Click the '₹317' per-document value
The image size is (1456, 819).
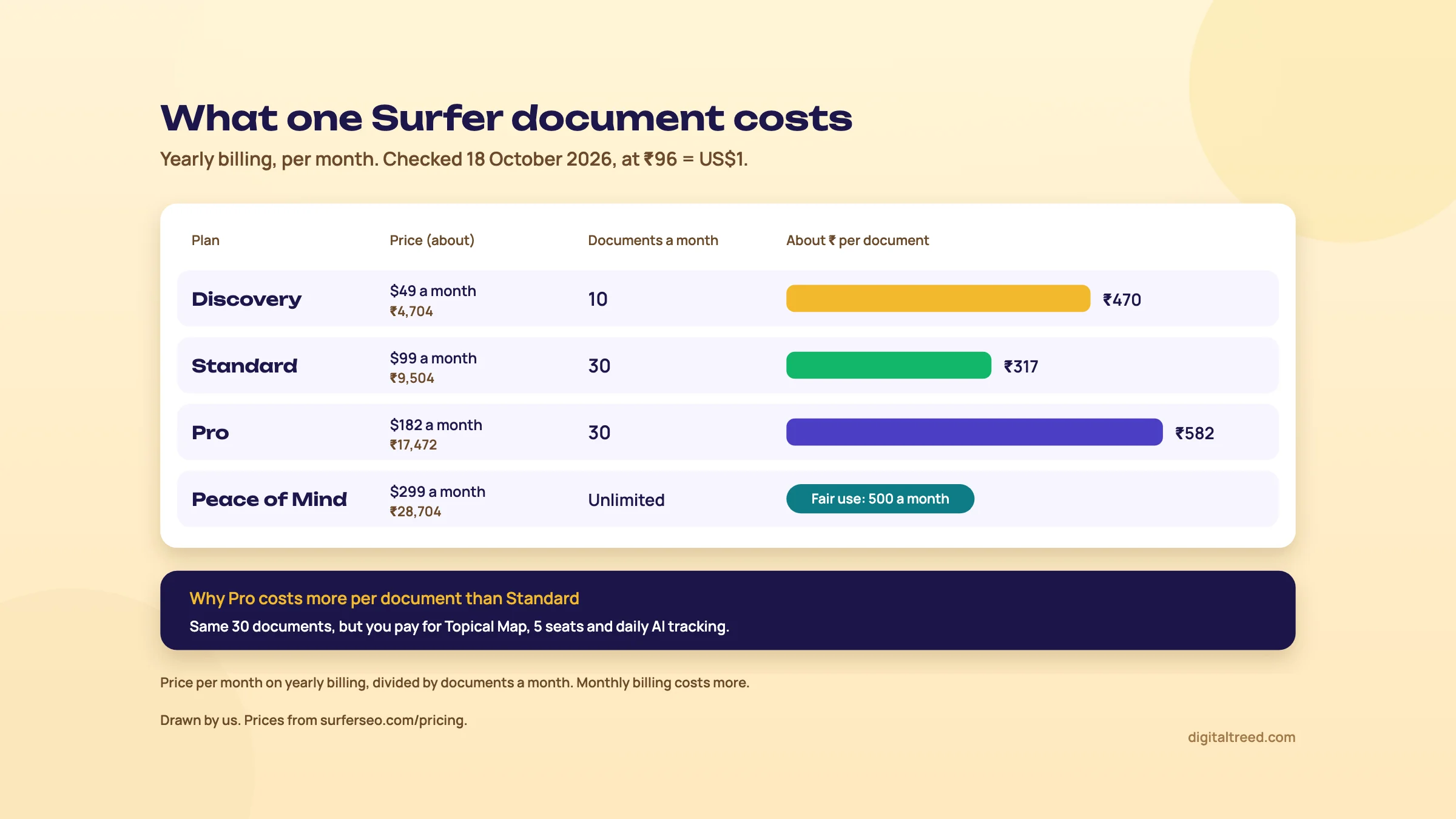point(1021,366)
